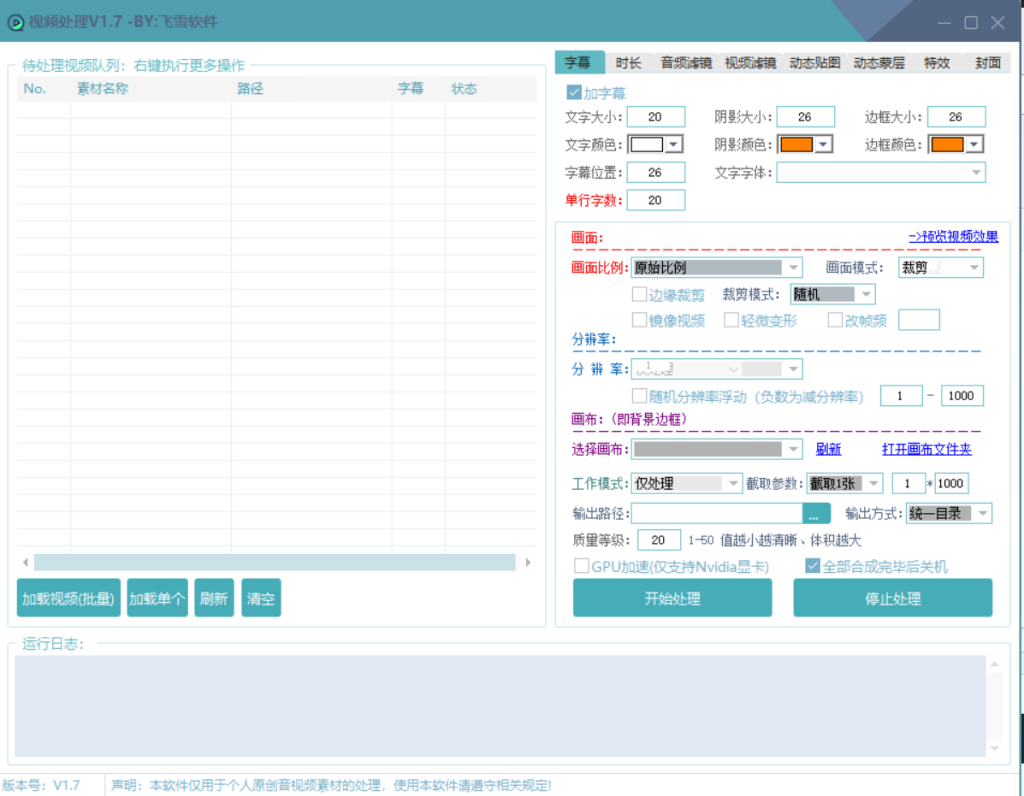Screen dimensions: 1024x796
Task: Expand the 工作模式 dropdown
Action: coord(733,484)
